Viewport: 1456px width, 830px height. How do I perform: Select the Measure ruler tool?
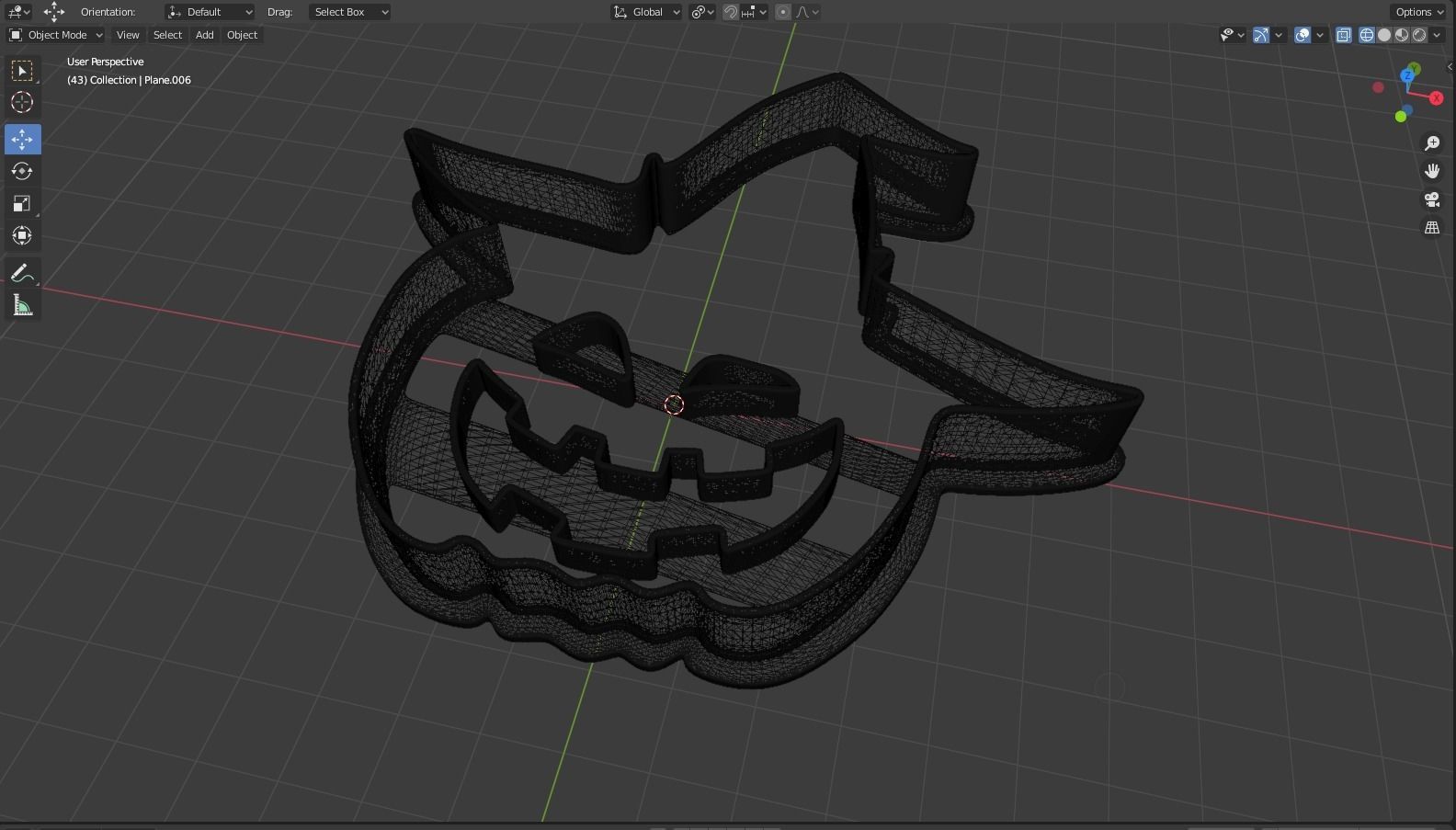click(x=22, y=305)
